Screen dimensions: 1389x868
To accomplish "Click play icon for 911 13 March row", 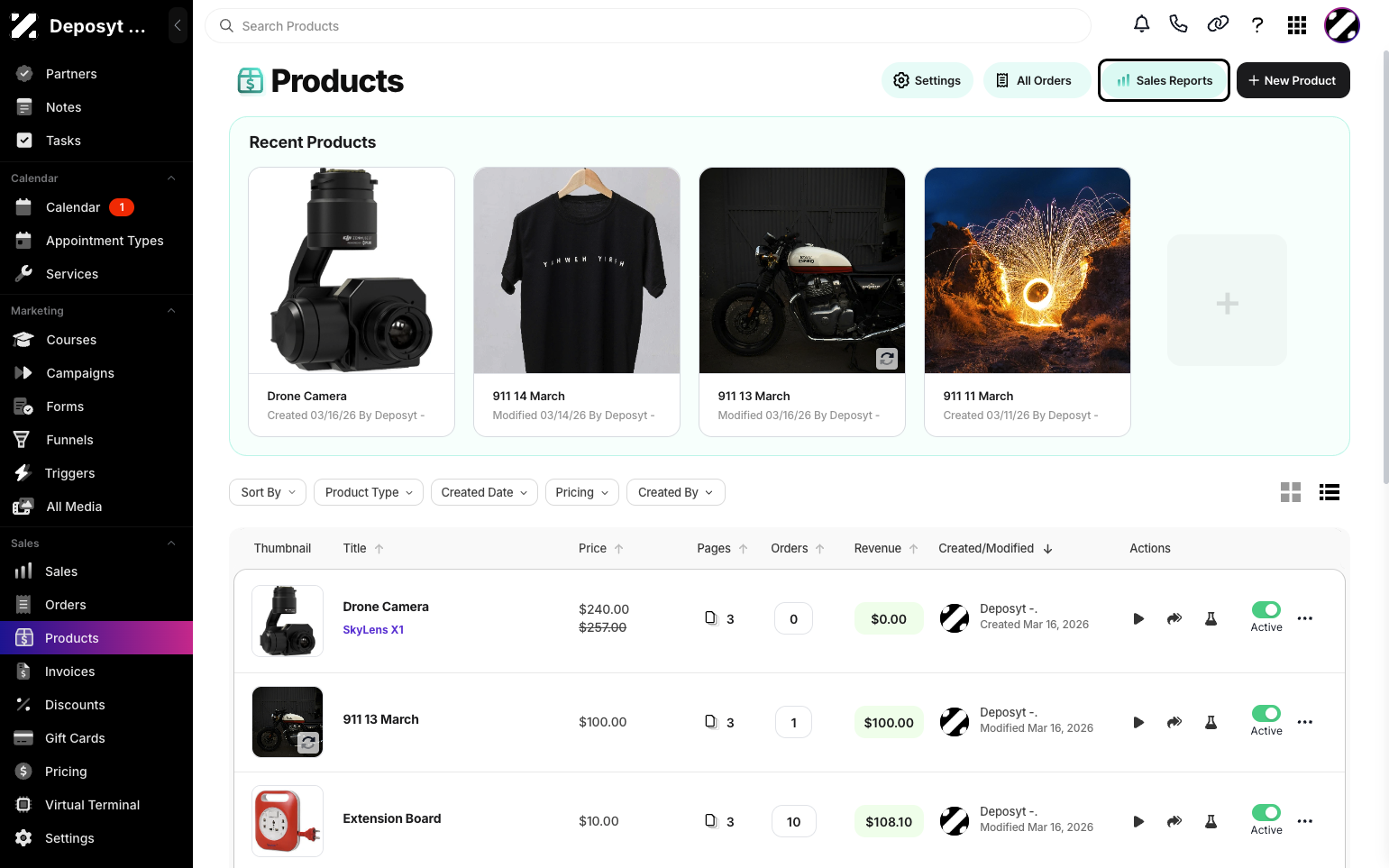I will [x=1138, y=722].
